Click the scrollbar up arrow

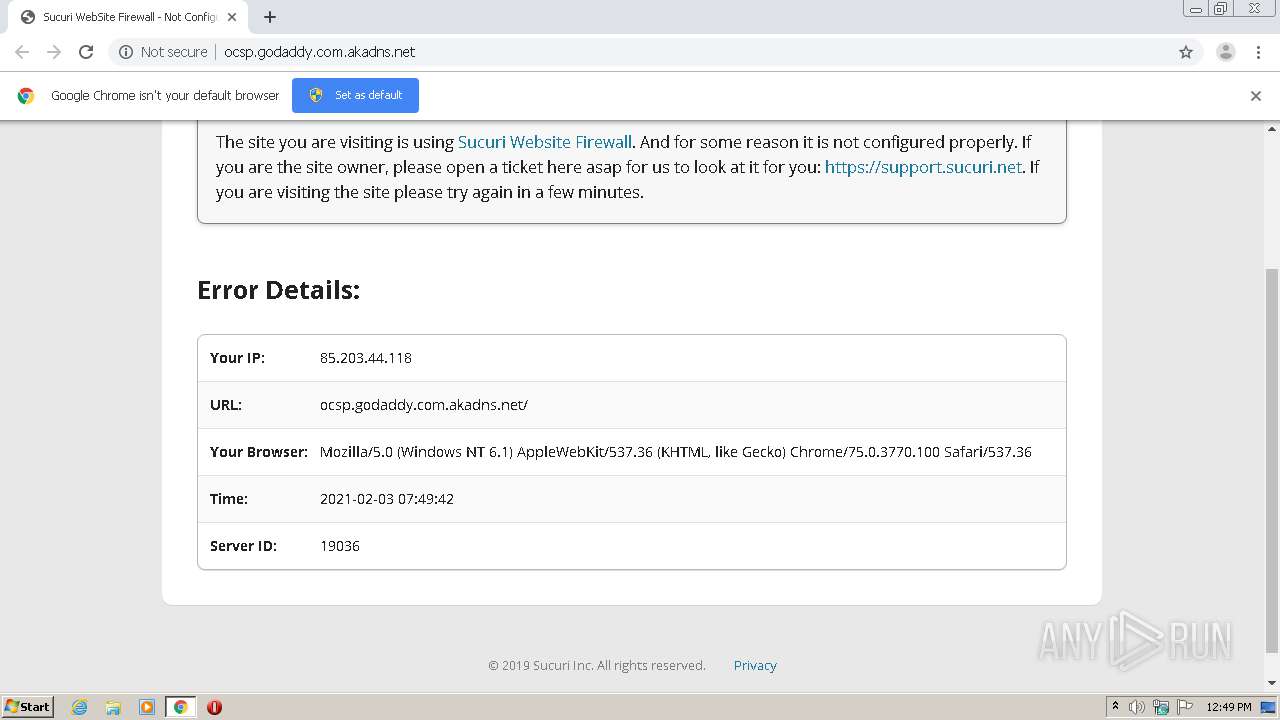[x=1272, y=129]
